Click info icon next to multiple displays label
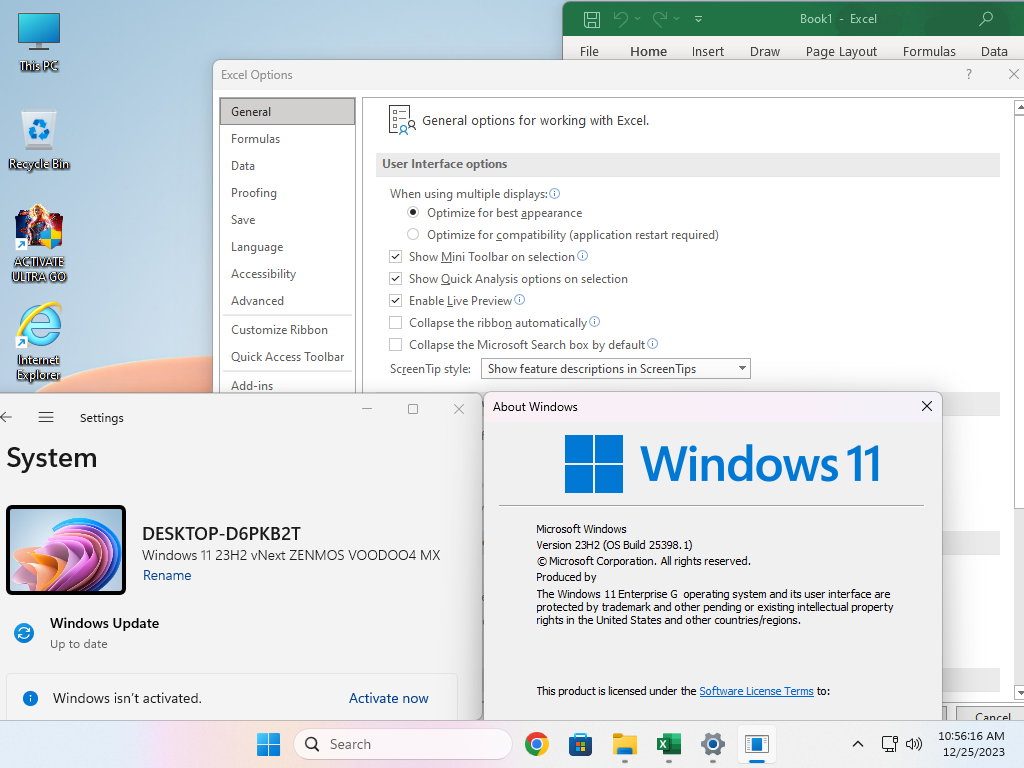This screenshot has width=1024, height=768. pos(554,193)
